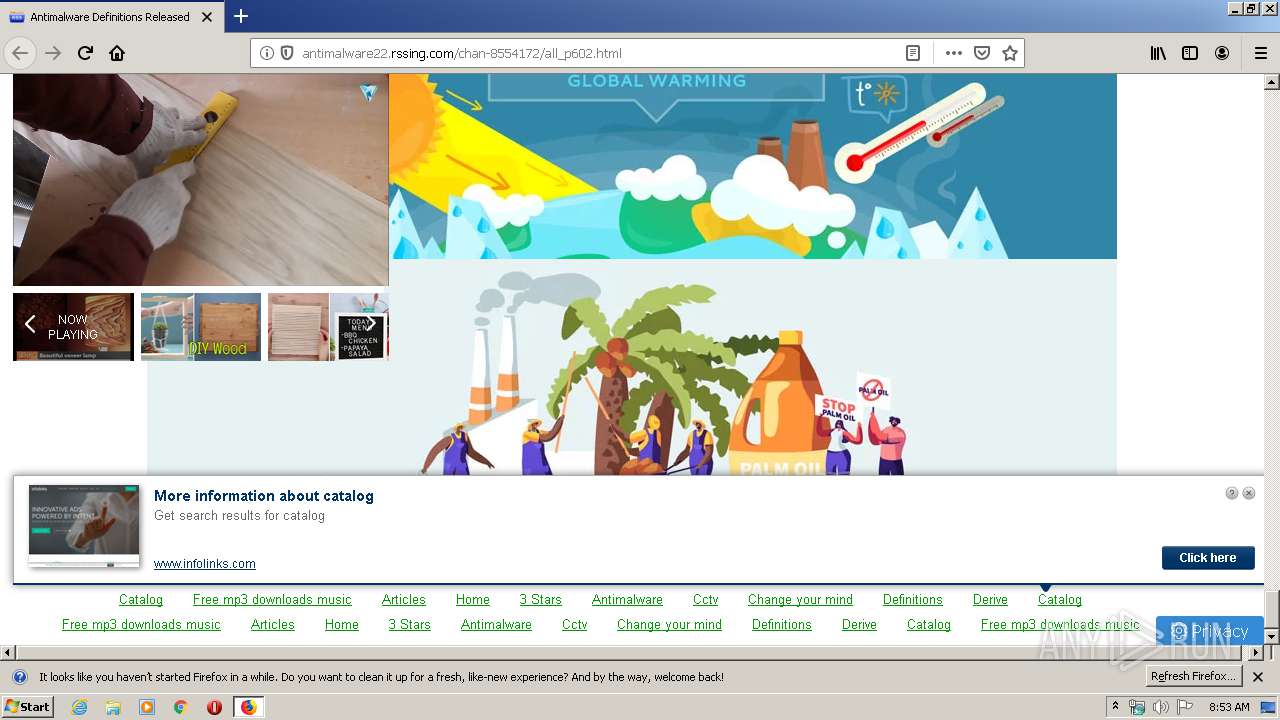This screenshot has height=720, width=1280.
Task: Open Windows Explorer from taskbar
Action: [113, 707]
